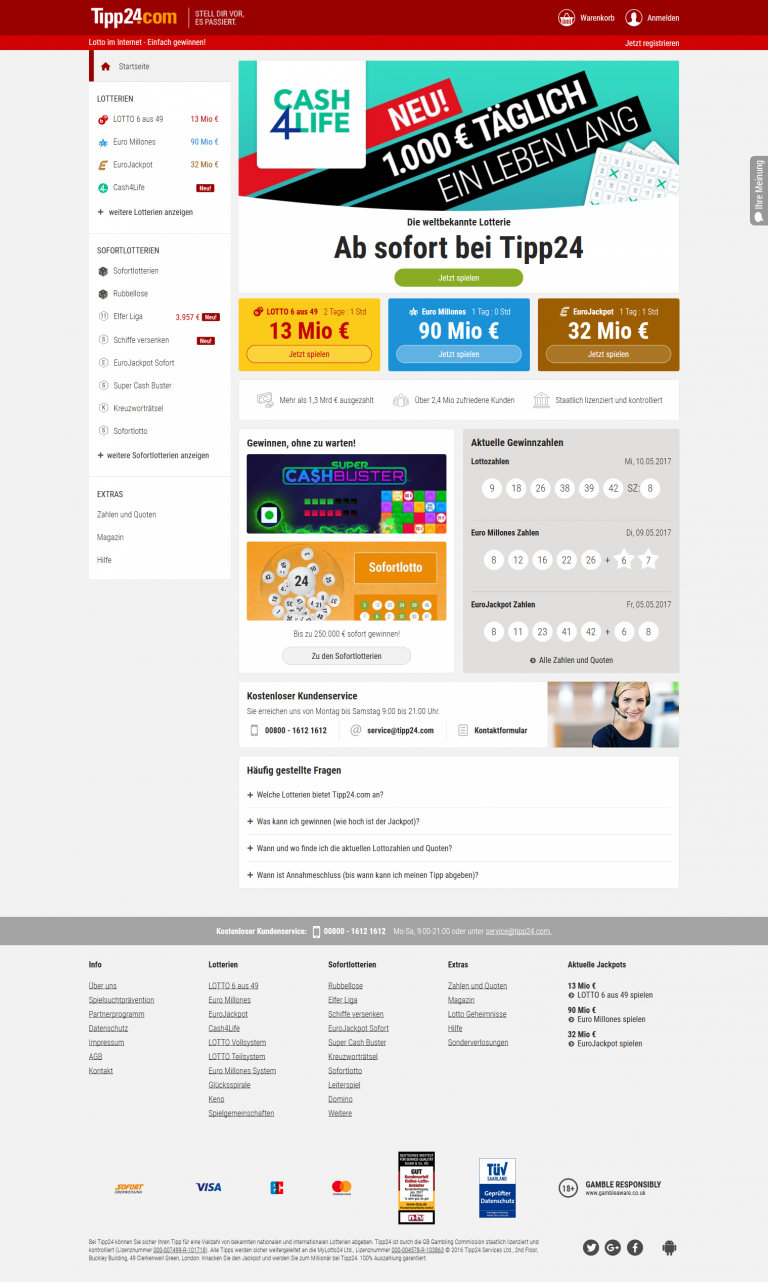Open Lotto Geheimnisse footer link
This screenshot has height=1282, width=768.
[477, 1014]
